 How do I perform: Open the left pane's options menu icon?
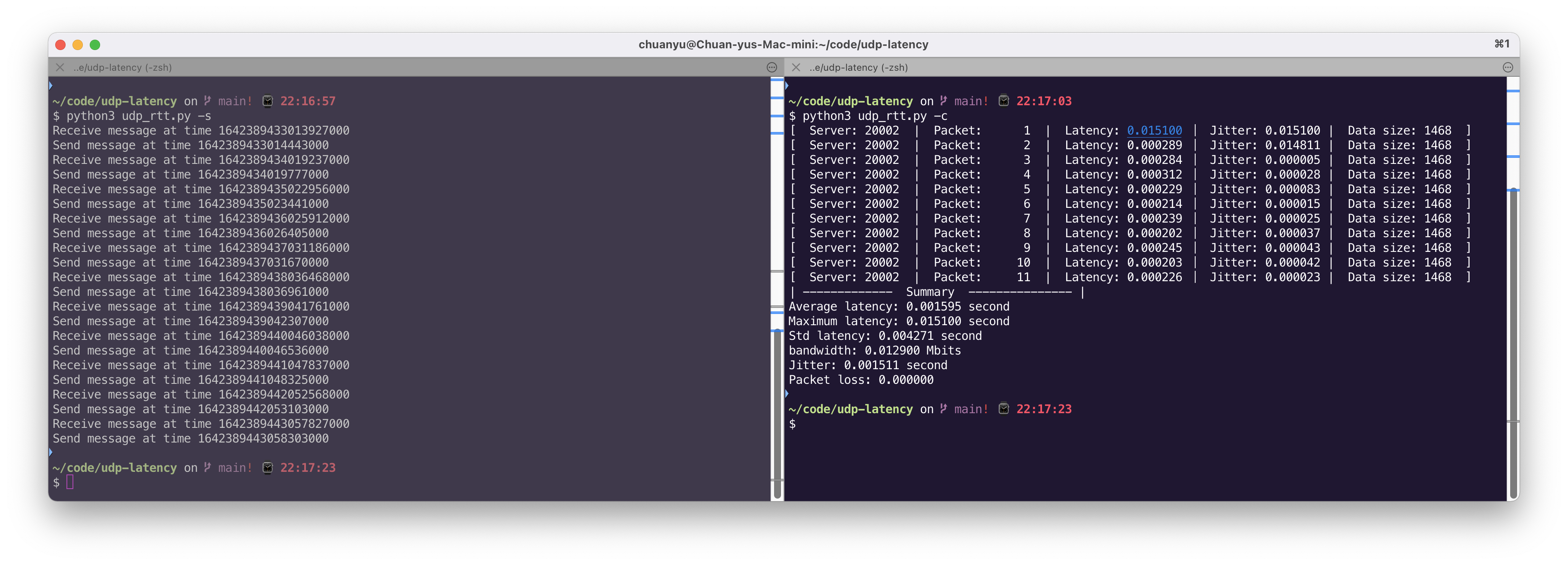click(771, 68)
